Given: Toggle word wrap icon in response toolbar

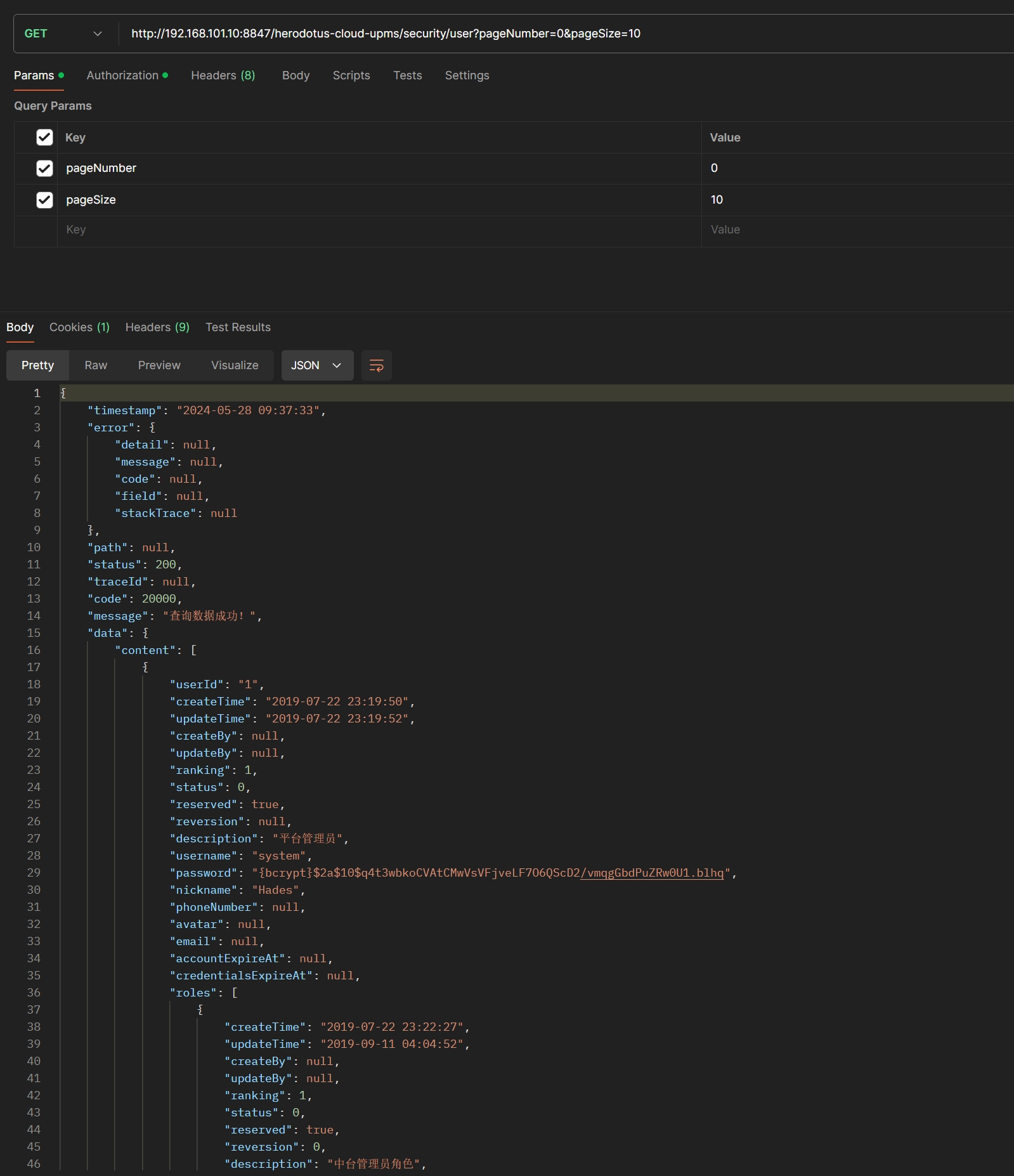Looking at the screenshot, I should coord(376,365).
